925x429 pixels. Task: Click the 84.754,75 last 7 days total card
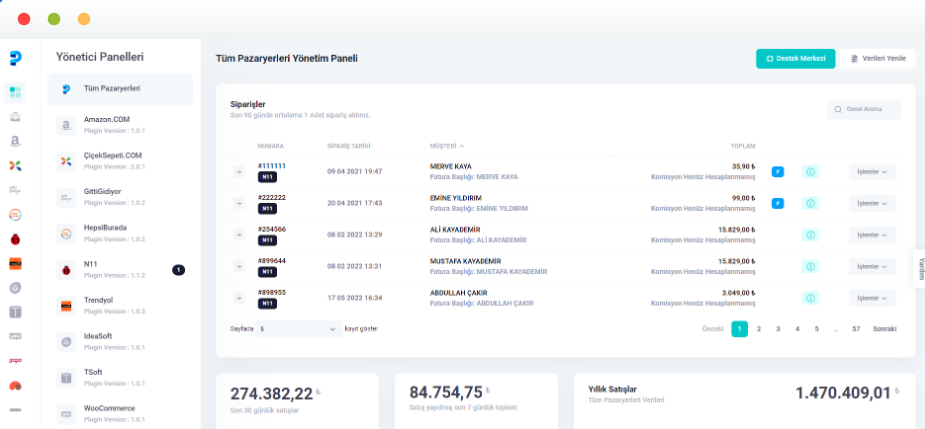[x=476, y=401]
